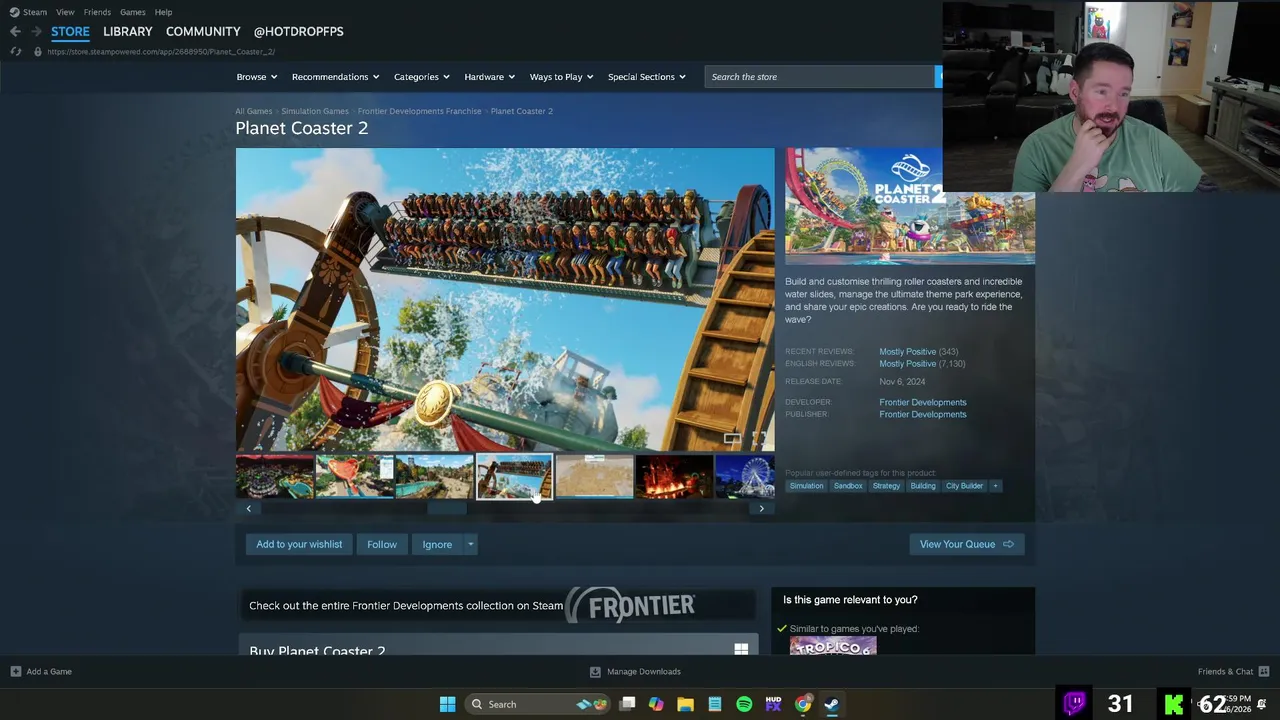
Task: Open the Frontier Developments publisher link
Action: click(923, 414)
